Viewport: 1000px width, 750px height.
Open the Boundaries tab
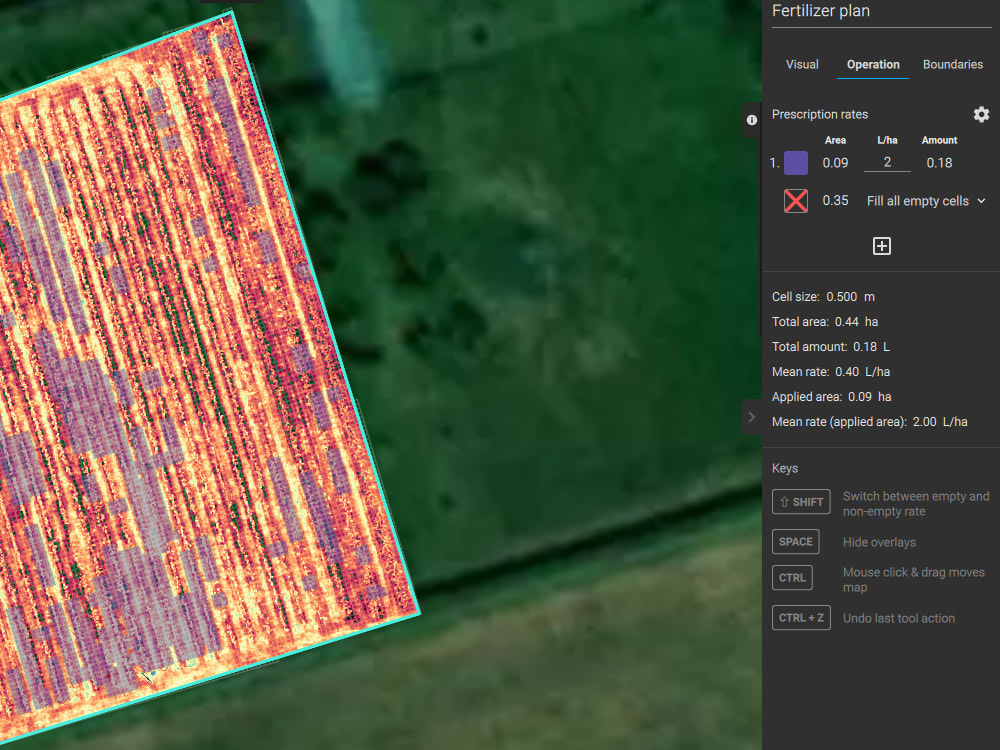952,64
